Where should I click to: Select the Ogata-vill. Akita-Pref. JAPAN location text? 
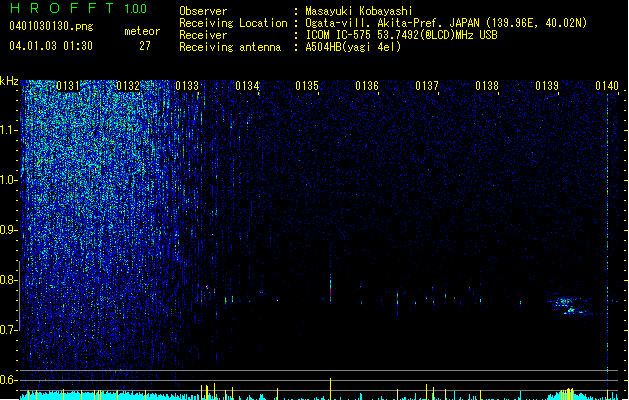446,23
